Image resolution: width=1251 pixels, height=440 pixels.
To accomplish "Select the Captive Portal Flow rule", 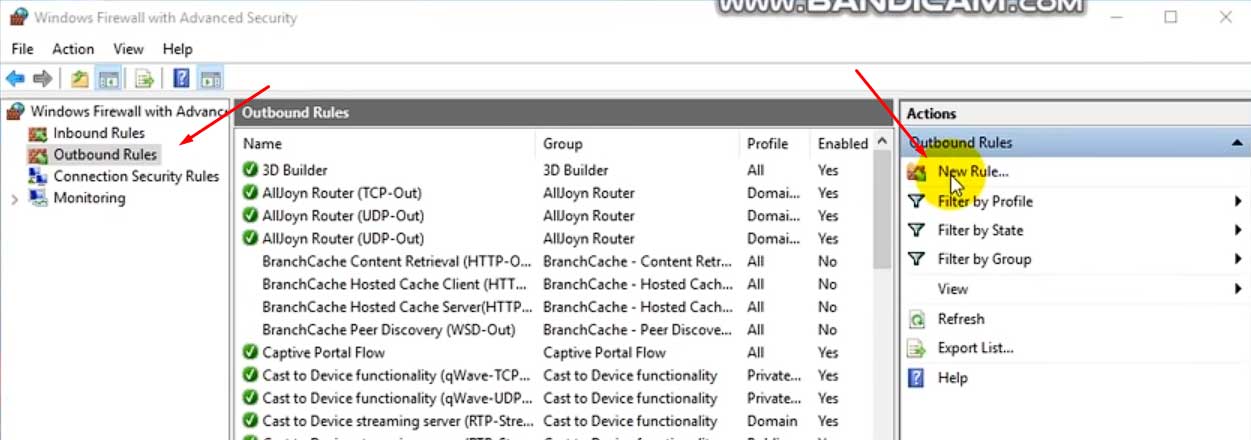I will point(323,352).
